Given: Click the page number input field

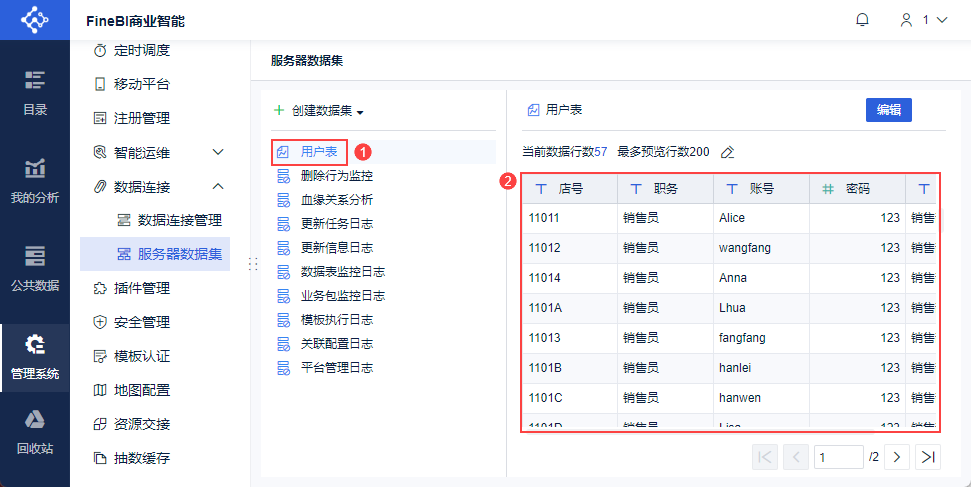Looking at the screenshot, I should pos(838,457).
